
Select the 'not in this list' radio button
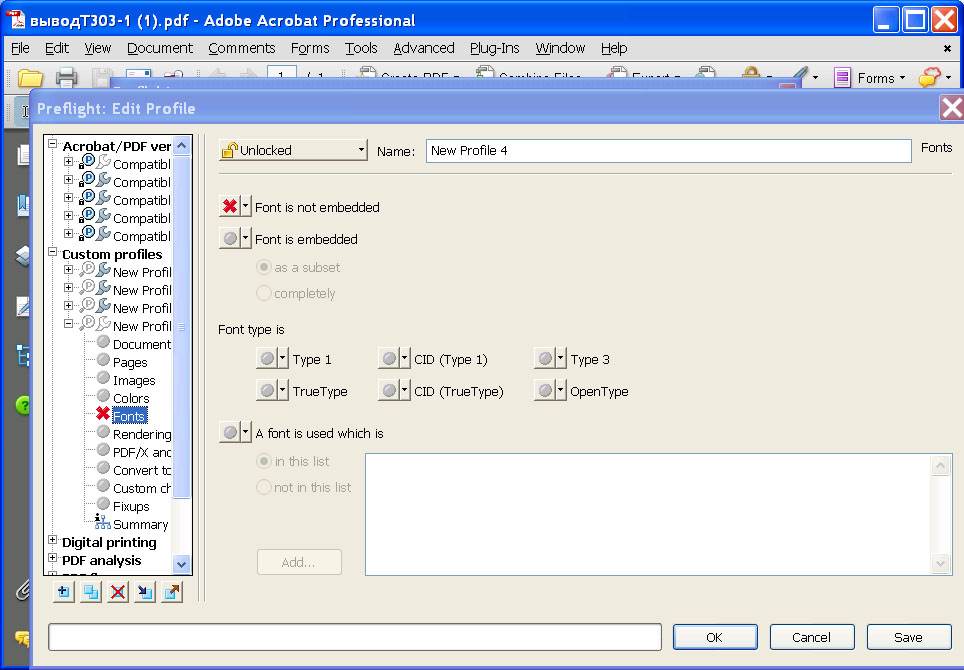coord(264,487)
